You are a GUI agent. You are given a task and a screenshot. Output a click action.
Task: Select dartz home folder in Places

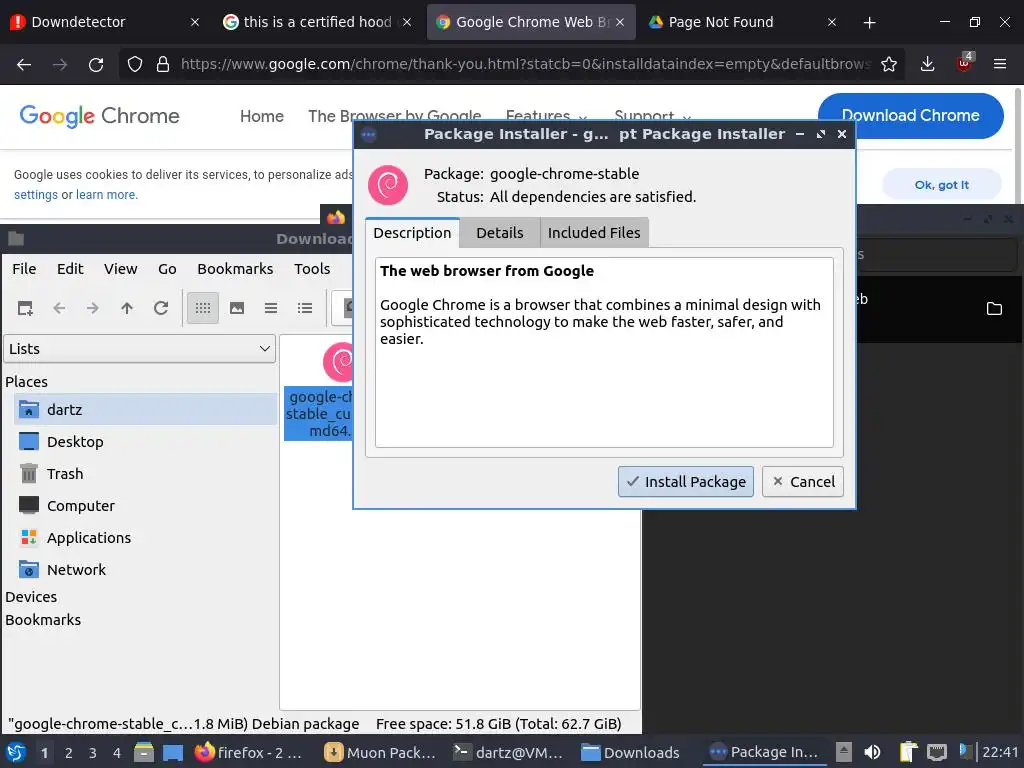(x=146, y=409)
